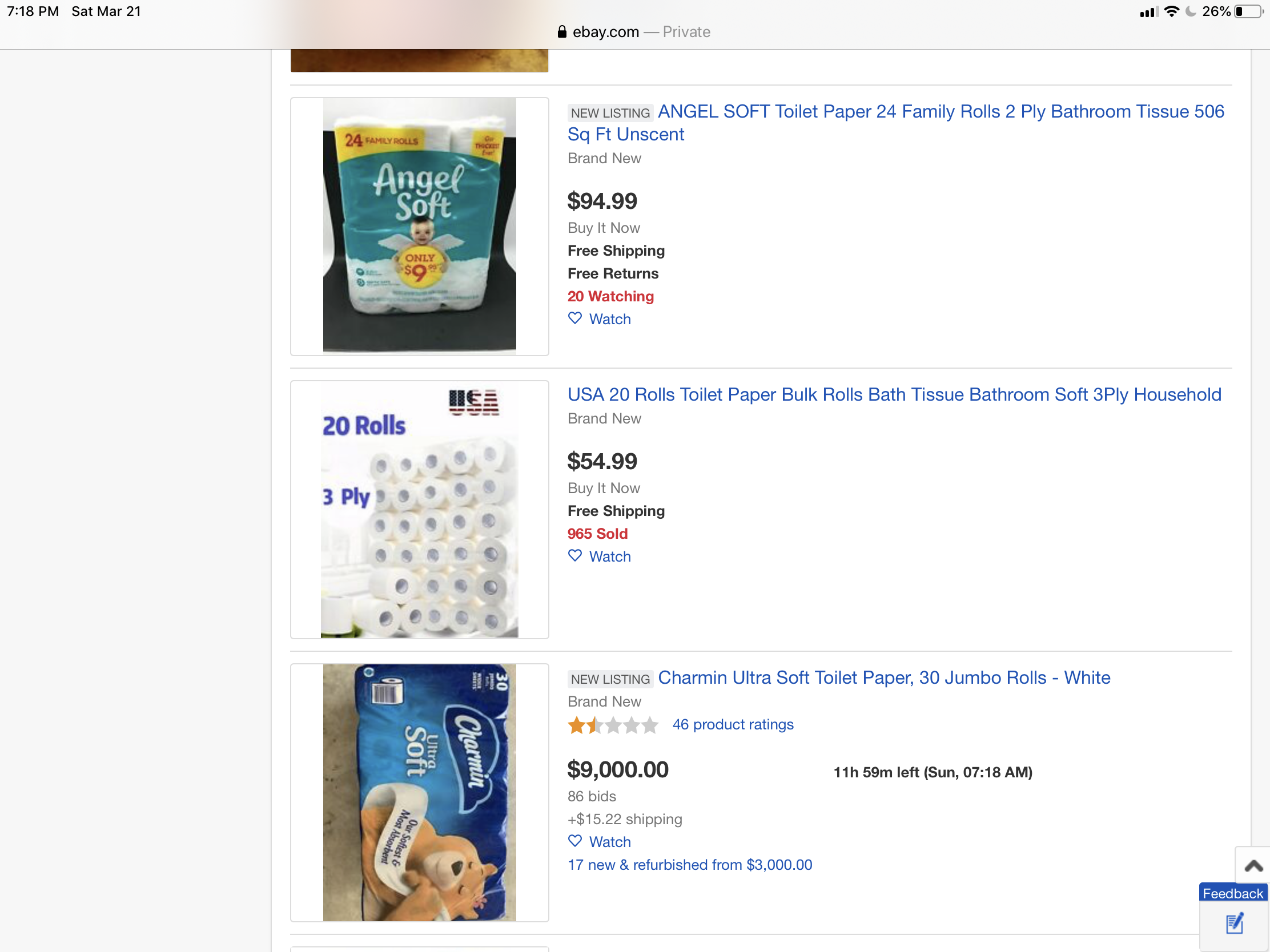Tap the ebay.com address bar field
This screenshot has width=1270, height=952.
coord(634,32)
